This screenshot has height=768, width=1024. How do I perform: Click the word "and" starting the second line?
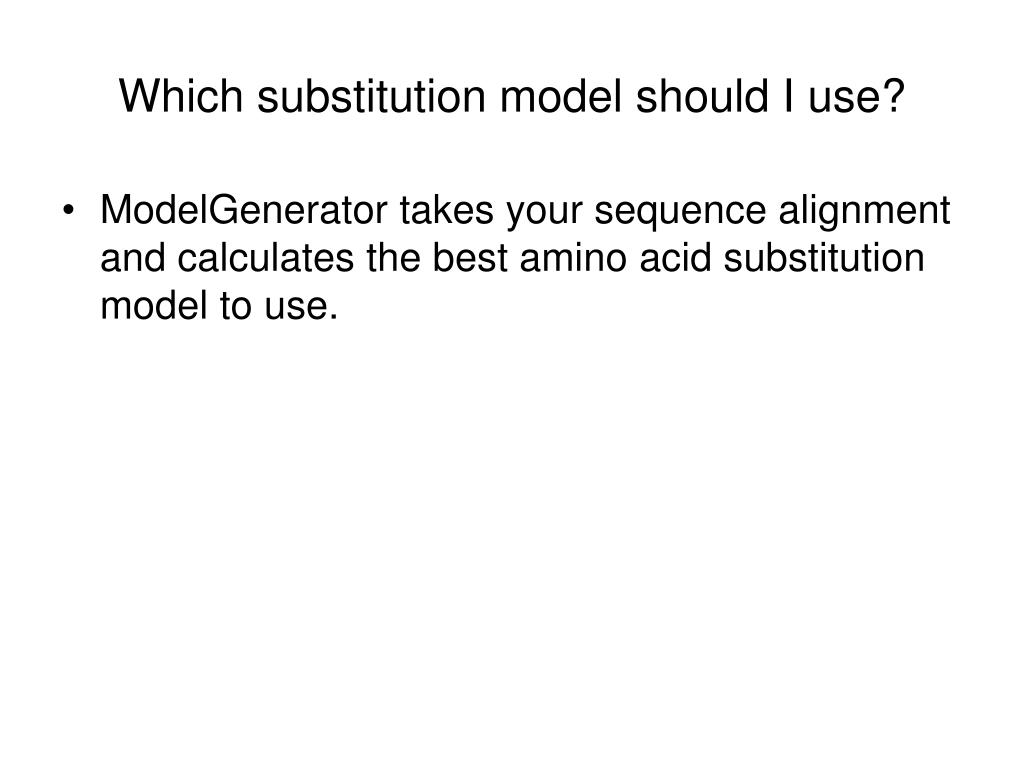point(133,257)
